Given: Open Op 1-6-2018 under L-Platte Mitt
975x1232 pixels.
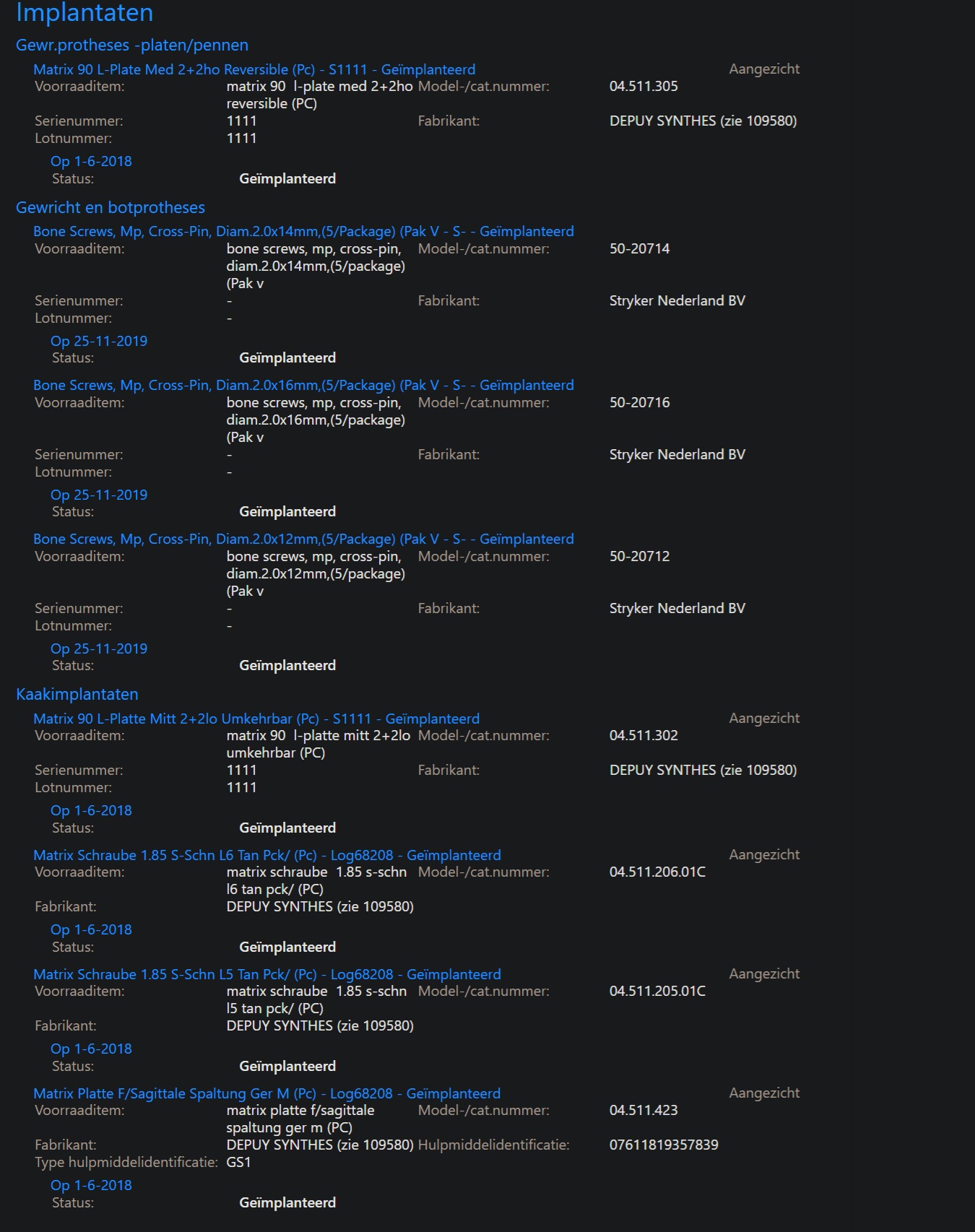Looking at the screenshot, I should 91,810.
